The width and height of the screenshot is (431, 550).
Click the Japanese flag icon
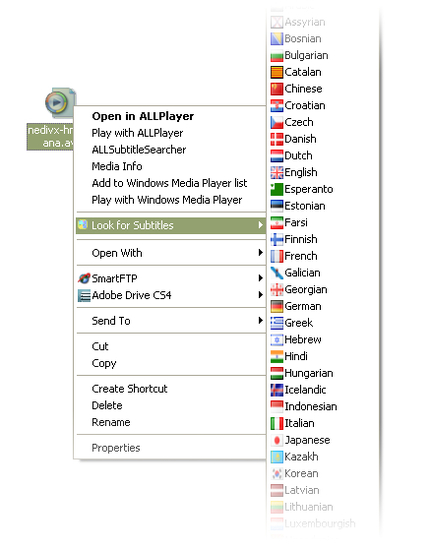click(277, 440)
